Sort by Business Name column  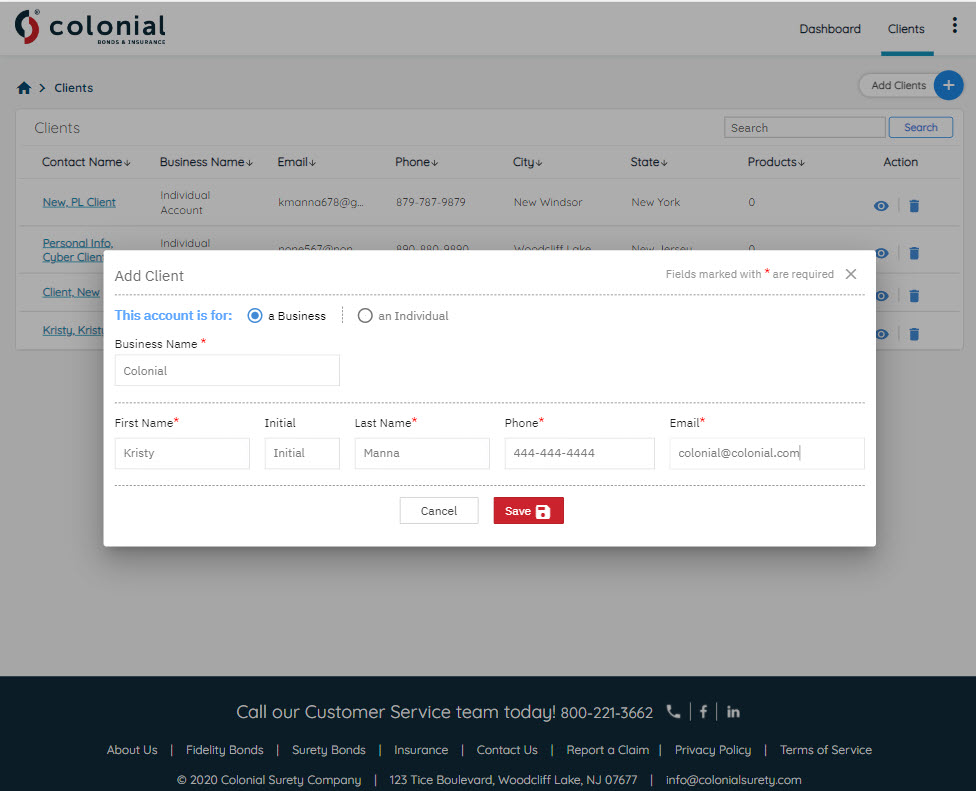pyautogui.click(x=206, y=162)
